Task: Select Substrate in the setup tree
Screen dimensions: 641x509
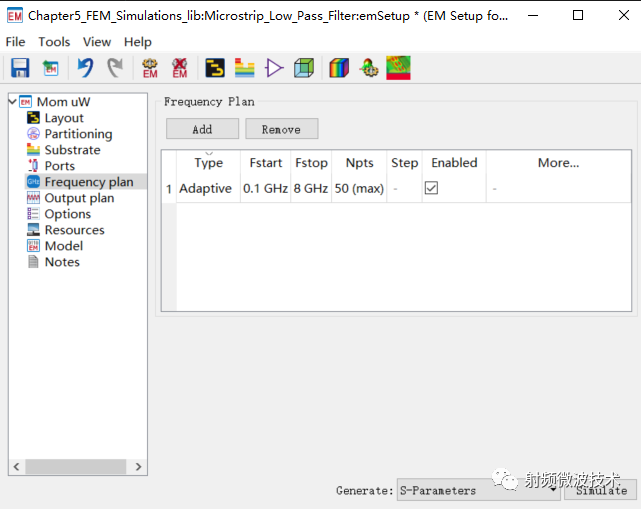Action: point(72,150)
